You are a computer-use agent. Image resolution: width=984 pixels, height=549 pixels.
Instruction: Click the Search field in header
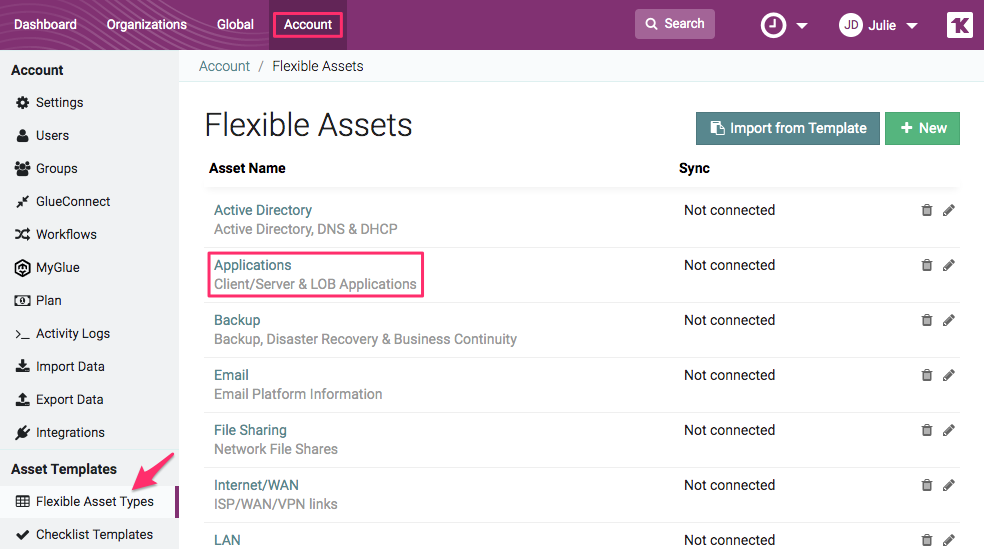pyautogui.click(x=675, y=24)
